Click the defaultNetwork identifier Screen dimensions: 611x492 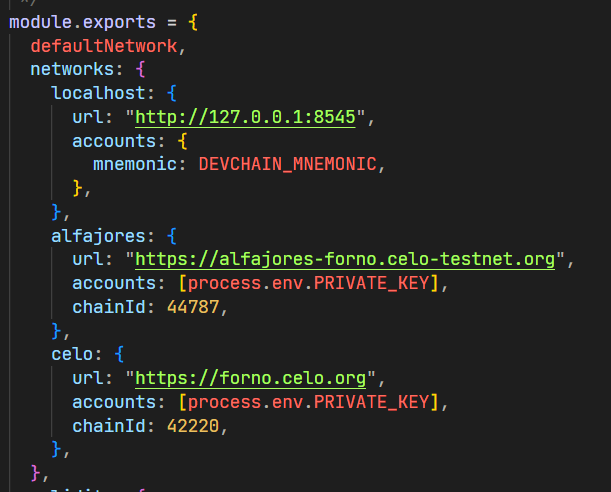coord(103,46)
